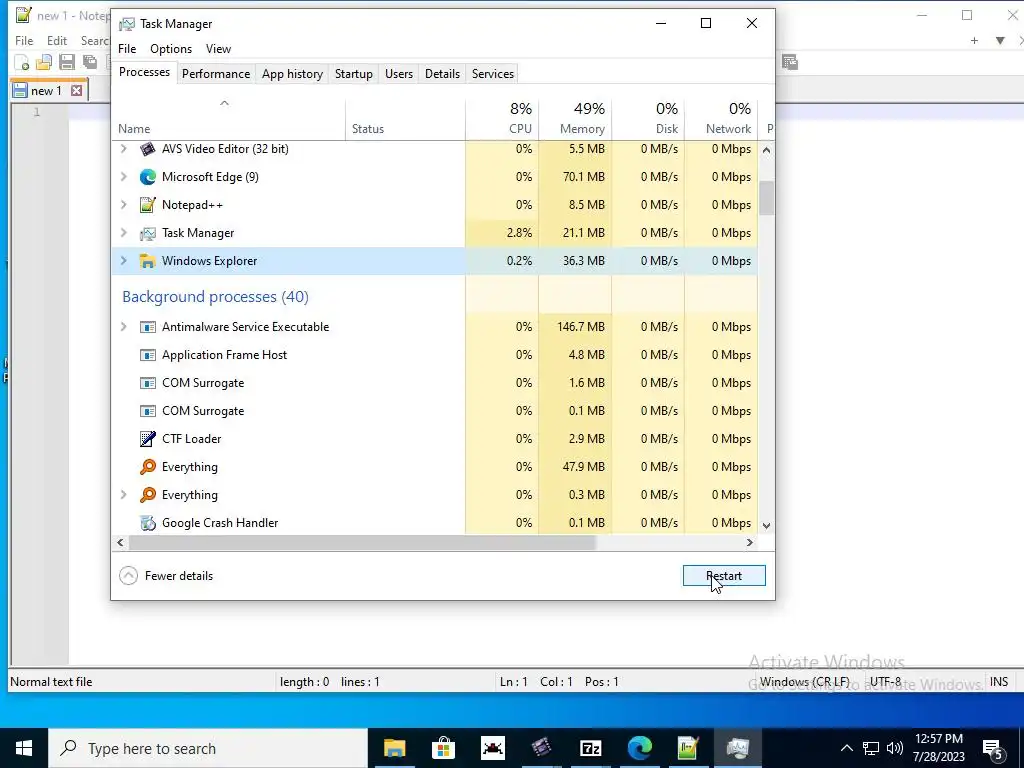Sort processes by Network column
The height and width of the screenshot is (768, 1024).
point(722,119)
